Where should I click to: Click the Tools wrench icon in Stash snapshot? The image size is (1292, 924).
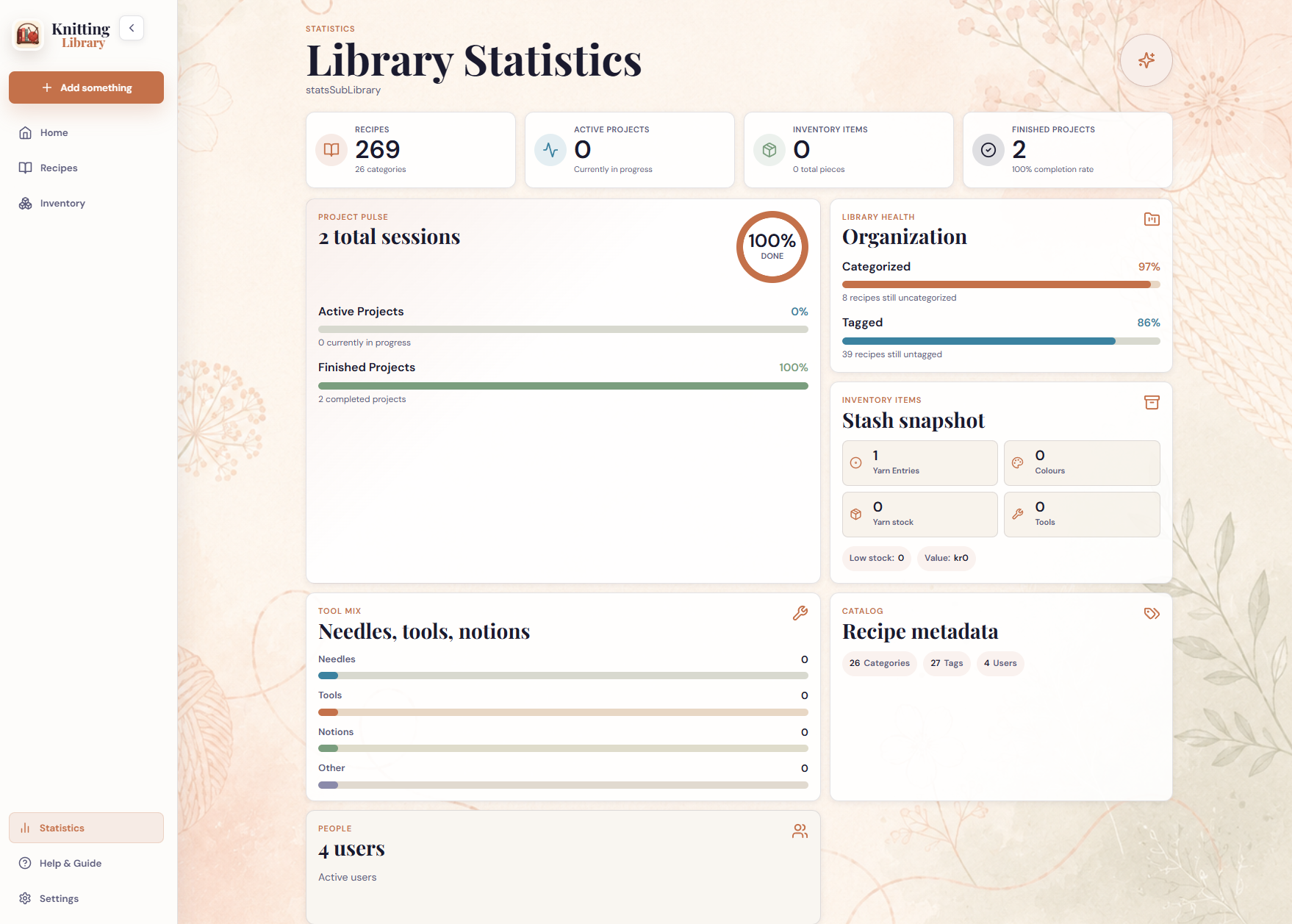click(x=1017, y=515)
